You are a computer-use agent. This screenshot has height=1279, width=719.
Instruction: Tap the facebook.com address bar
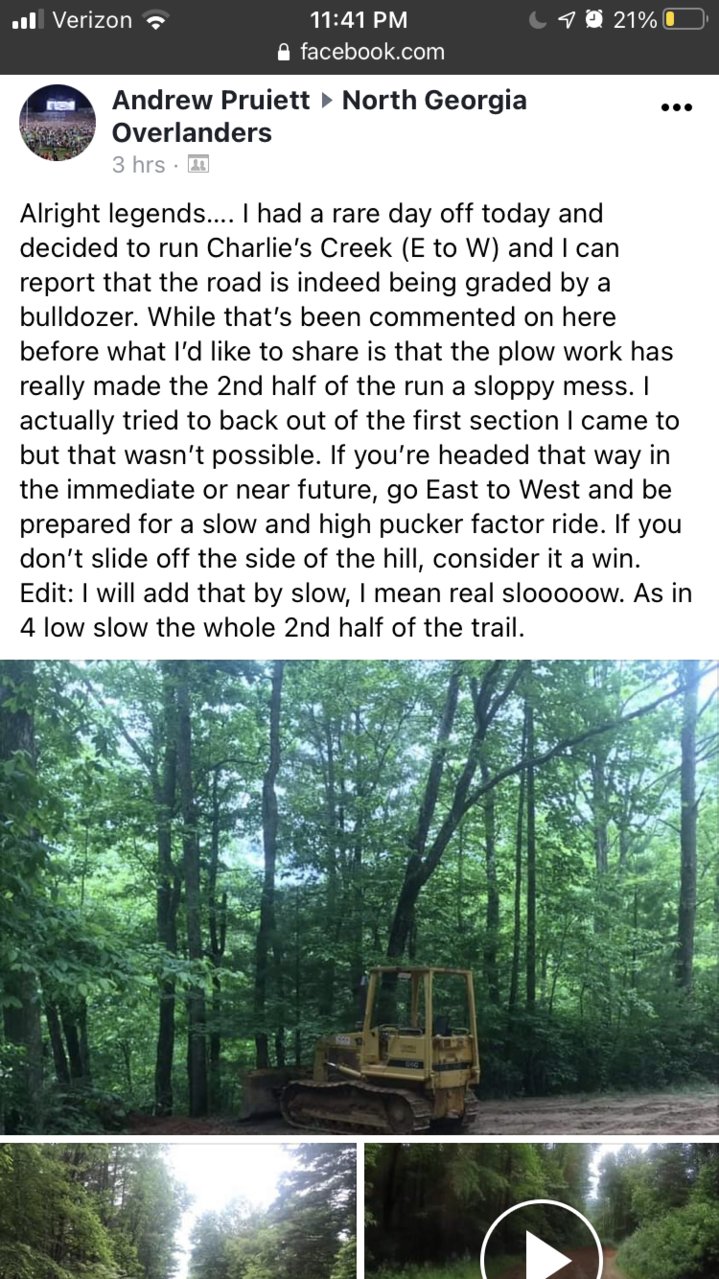(x=360, y=52)
